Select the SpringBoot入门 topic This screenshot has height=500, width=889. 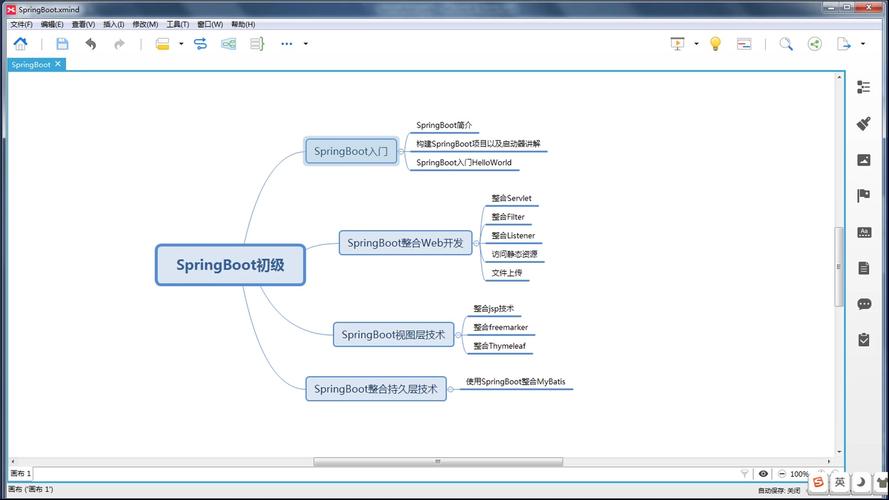[351, 151]
